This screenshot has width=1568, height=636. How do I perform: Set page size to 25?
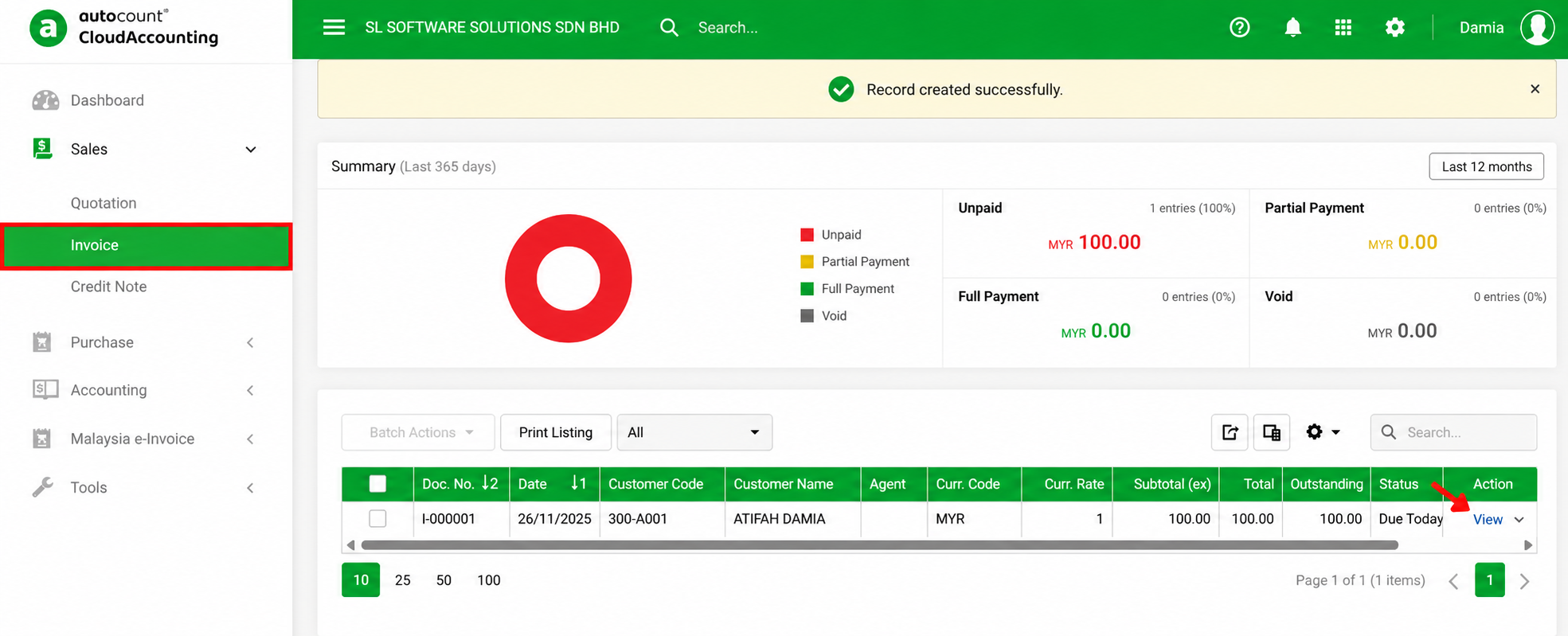click(403, 580)
